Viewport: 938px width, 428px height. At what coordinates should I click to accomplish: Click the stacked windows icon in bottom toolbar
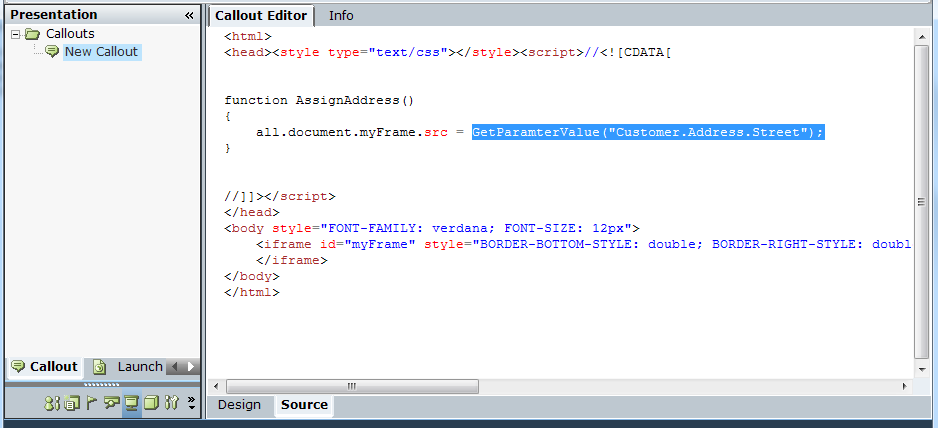[x=72, y=404]
